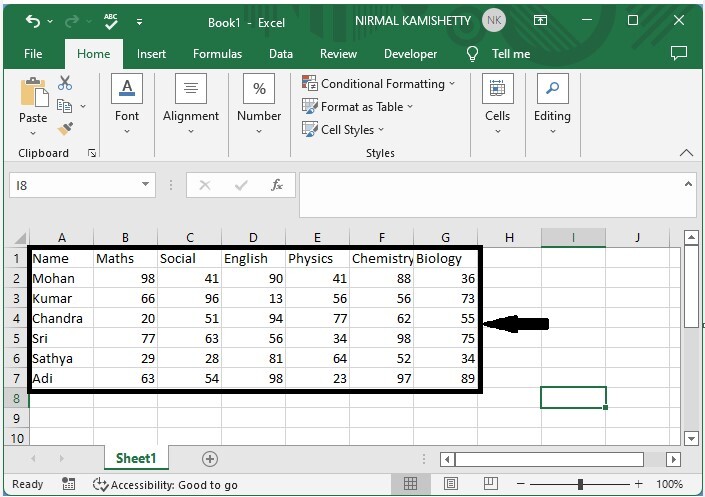705x497 pixels.
Task: Click the Cut scissors icon
Action: pyautogui.click(x=65, y=84)
